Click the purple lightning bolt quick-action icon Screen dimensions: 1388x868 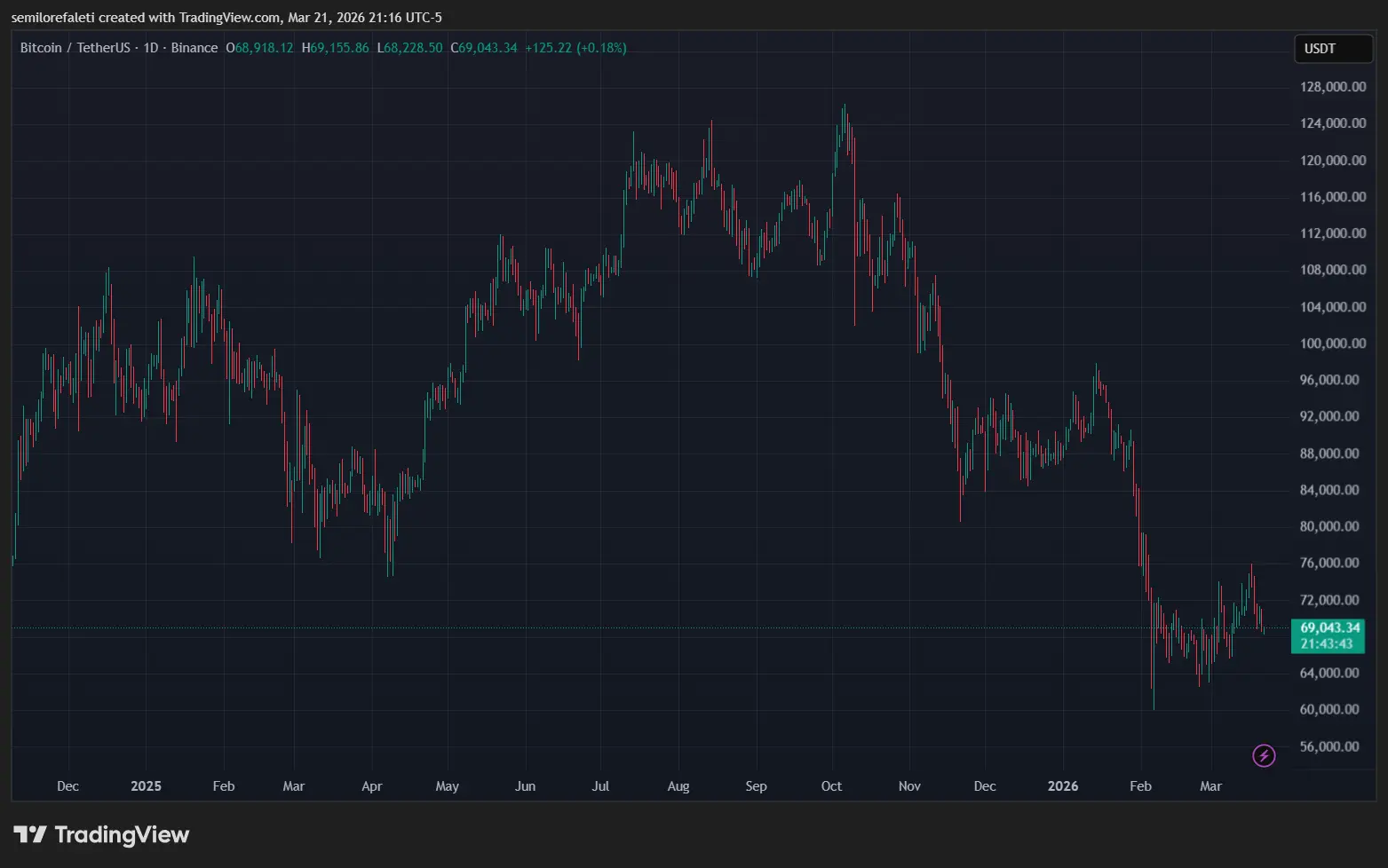[x=1264, y=755]
